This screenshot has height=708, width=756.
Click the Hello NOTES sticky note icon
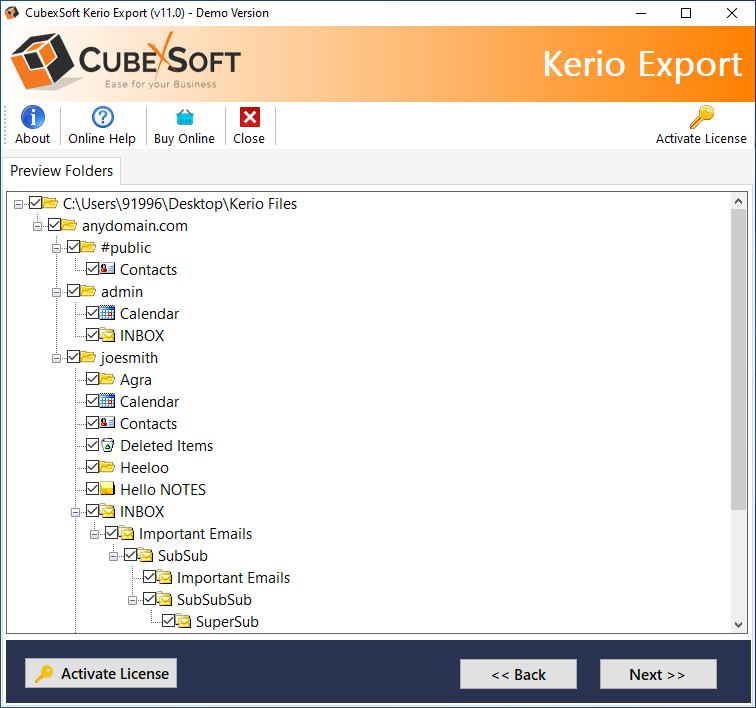pyautogui.click(x=107, y=489)
